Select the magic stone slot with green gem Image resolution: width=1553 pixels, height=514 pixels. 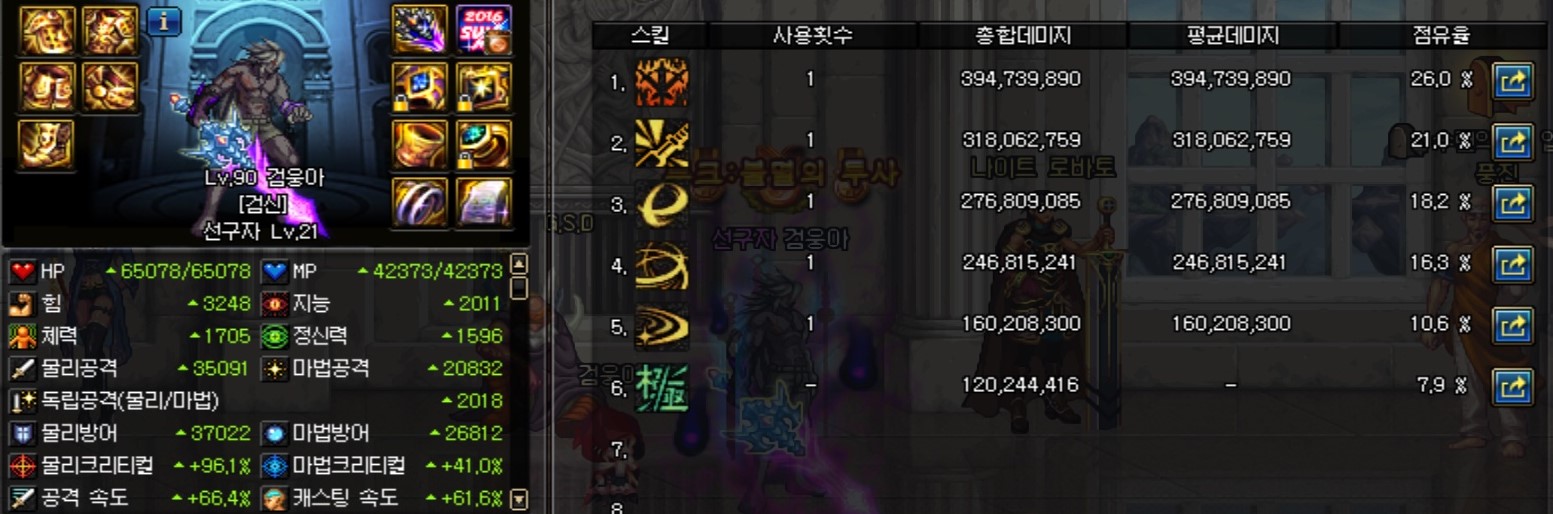pyautogui.click(x=484, y=144)
